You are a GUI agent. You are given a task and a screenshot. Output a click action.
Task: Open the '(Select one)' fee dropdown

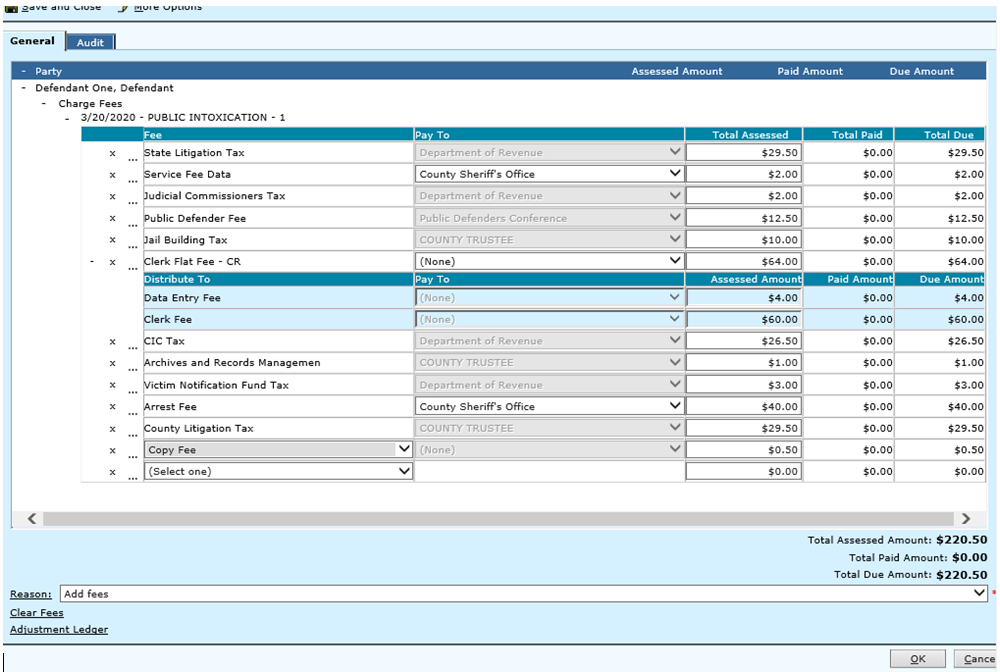(x=404, y=471)
